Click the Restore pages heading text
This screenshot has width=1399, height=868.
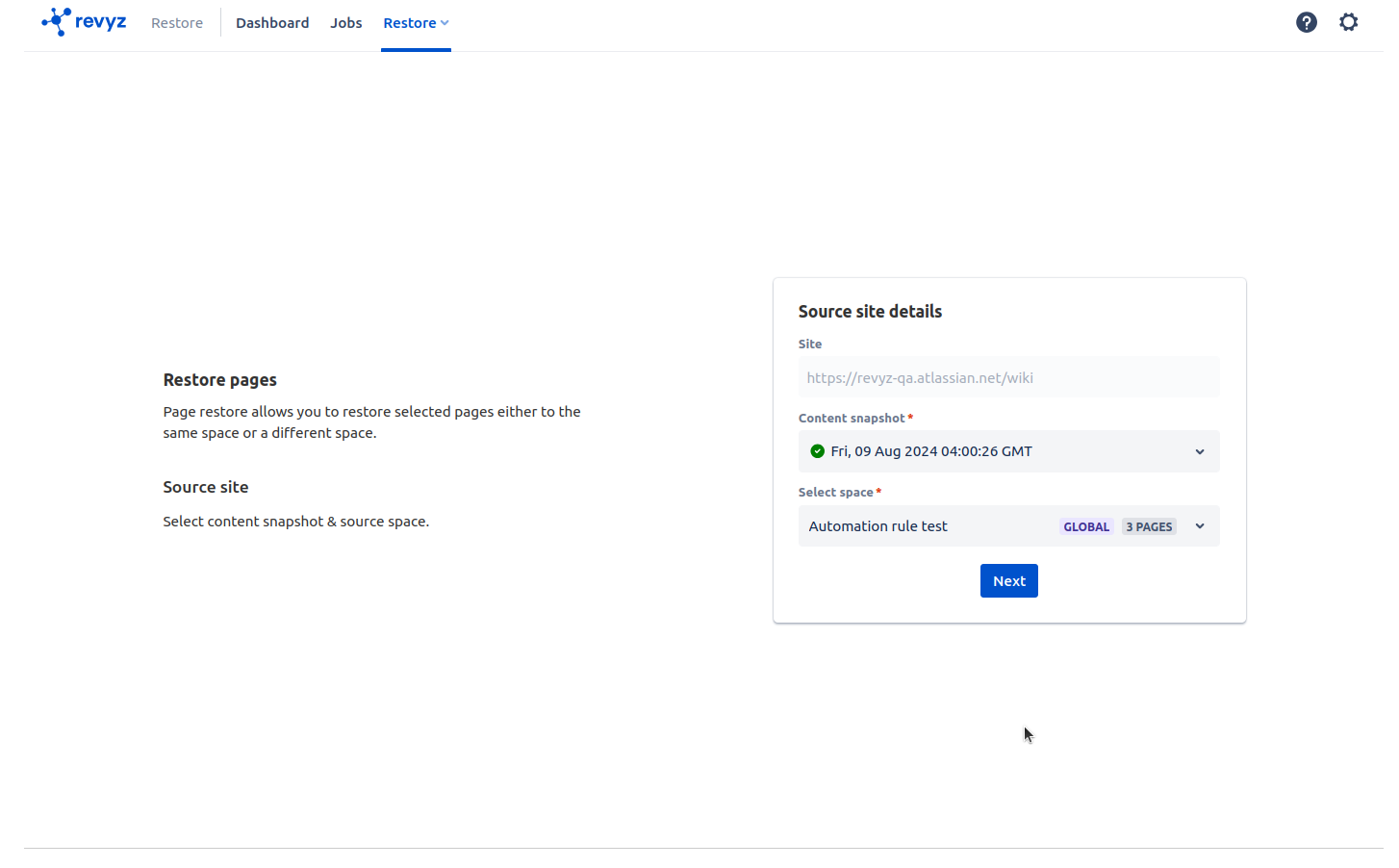(219, 380)
